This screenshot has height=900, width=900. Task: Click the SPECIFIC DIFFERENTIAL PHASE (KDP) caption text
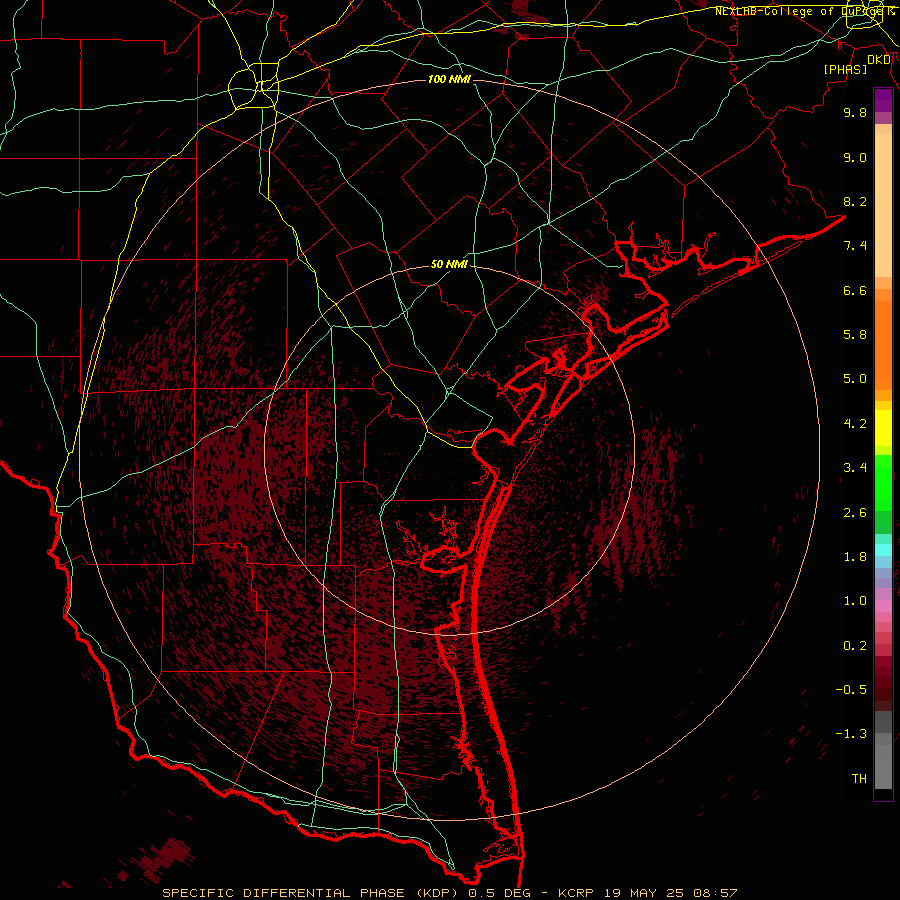coord(309,893)
